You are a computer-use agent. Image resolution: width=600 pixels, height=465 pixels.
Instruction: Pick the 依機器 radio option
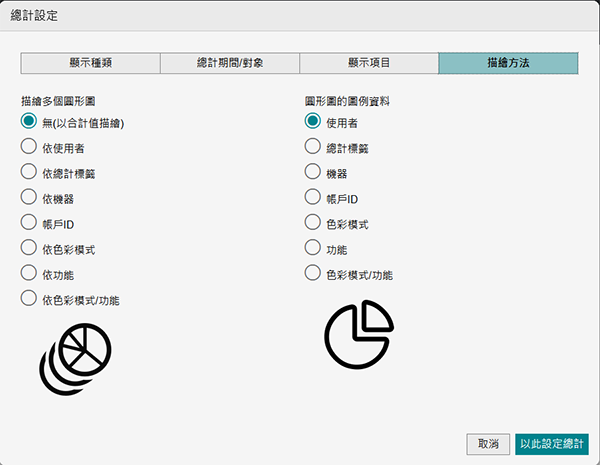[x=29, y=198]
